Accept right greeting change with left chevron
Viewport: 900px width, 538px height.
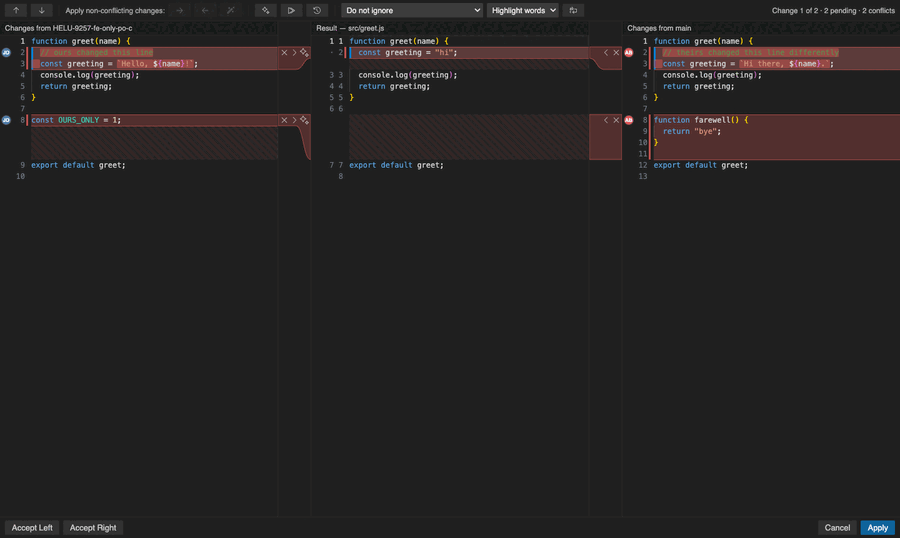606,52
